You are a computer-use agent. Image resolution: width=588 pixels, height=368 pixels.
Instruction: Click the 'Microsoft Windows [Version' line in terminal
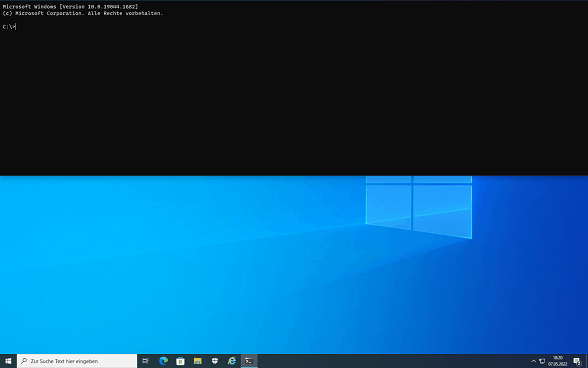pyautogui.click(x=70, y=7)
